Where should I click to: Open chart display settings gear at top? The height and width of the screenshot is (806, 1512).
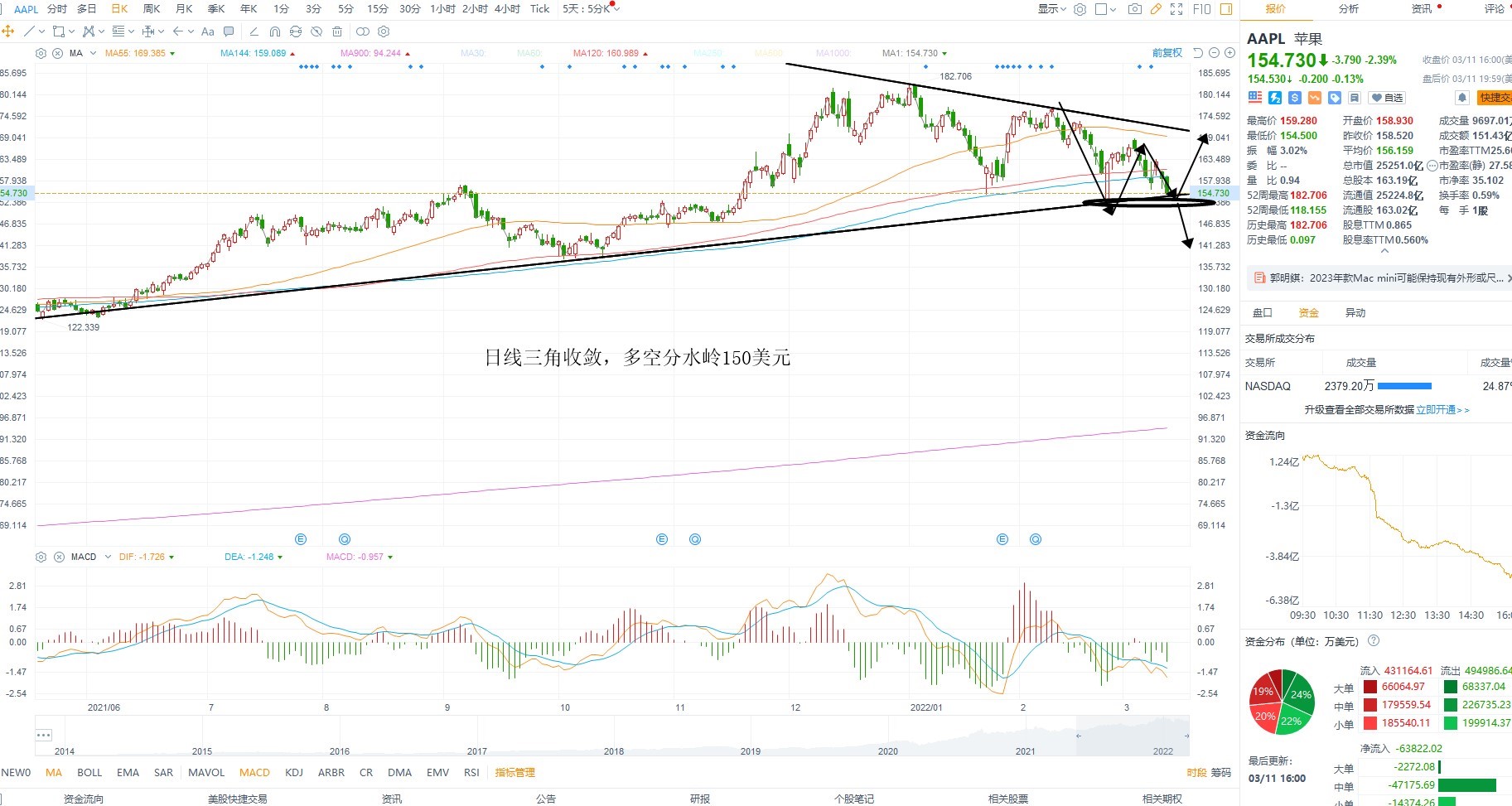point(1080,9)
